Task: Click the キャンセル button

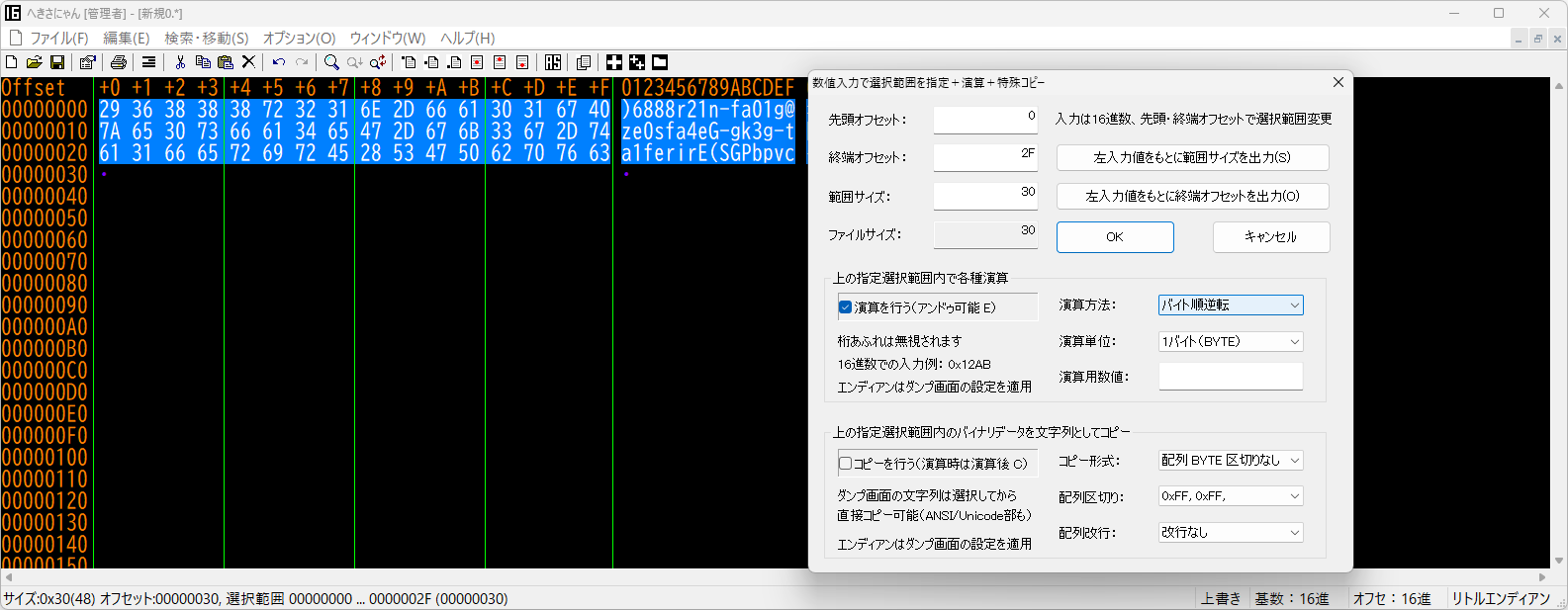Action: tap(1270, 237)
